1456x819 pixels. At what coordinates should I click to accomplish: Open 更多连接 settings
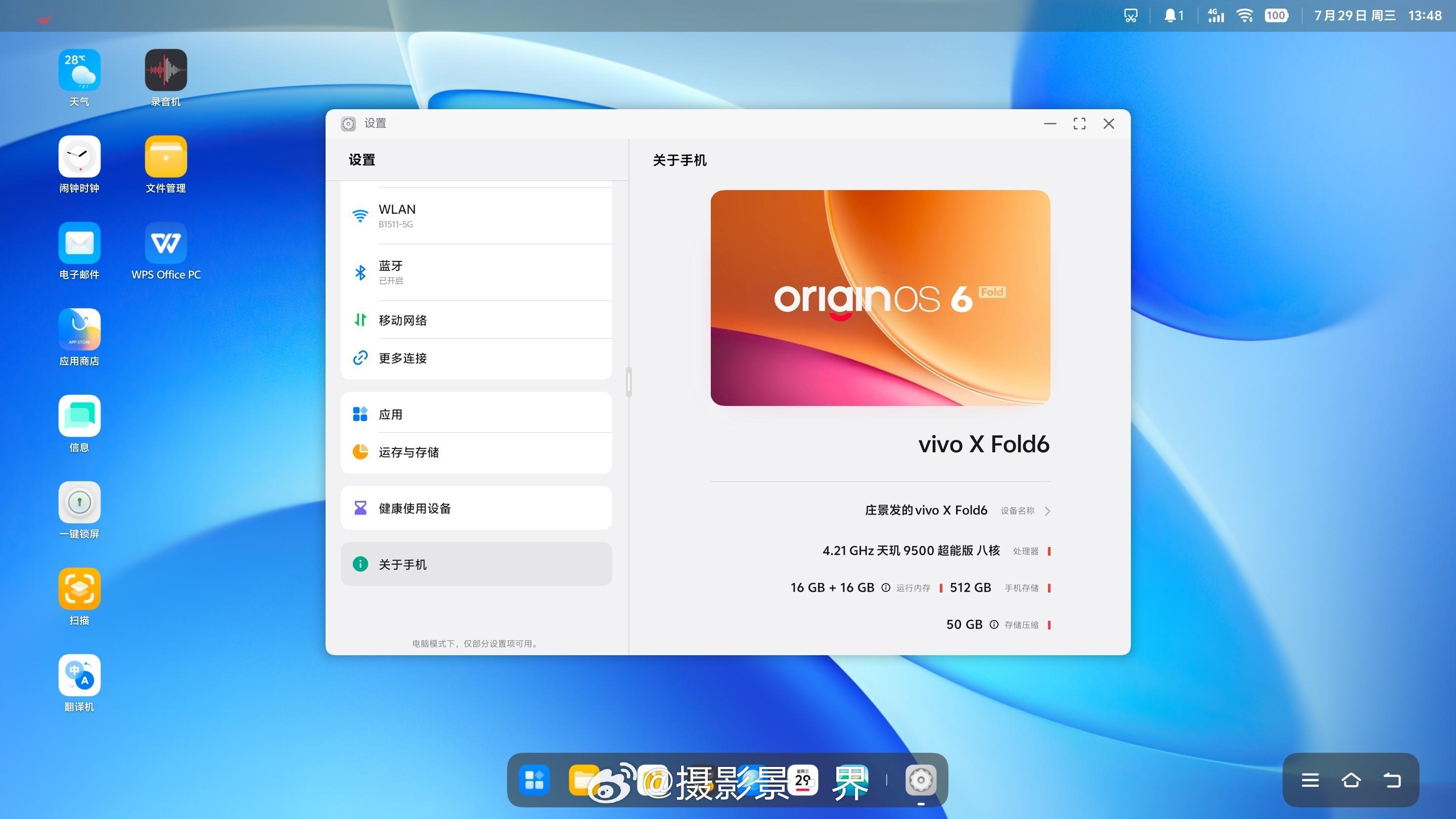click(x=476, y=358)
